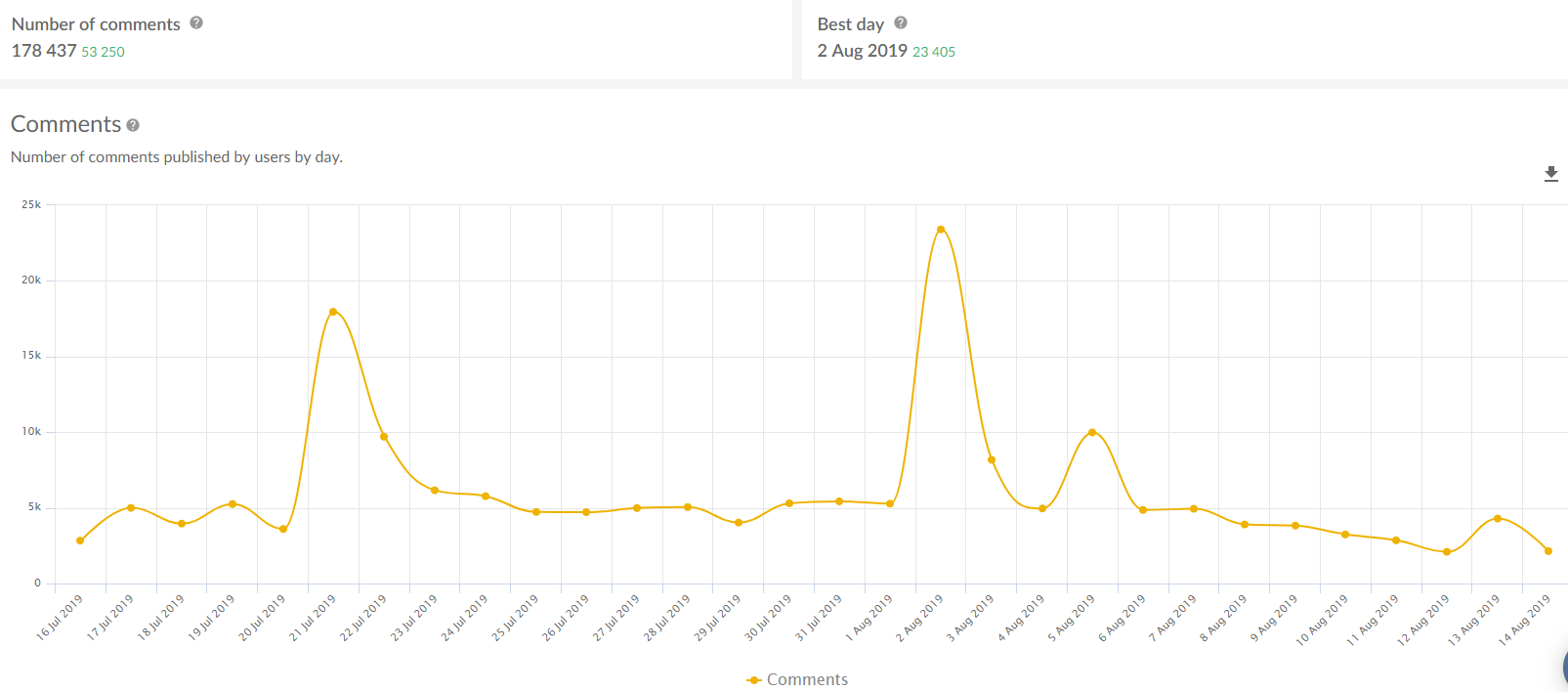The width and height of the screenshot is (1568, 692).
Task: Click the green 23 405 best day count
Action: [x=934, y=52]
